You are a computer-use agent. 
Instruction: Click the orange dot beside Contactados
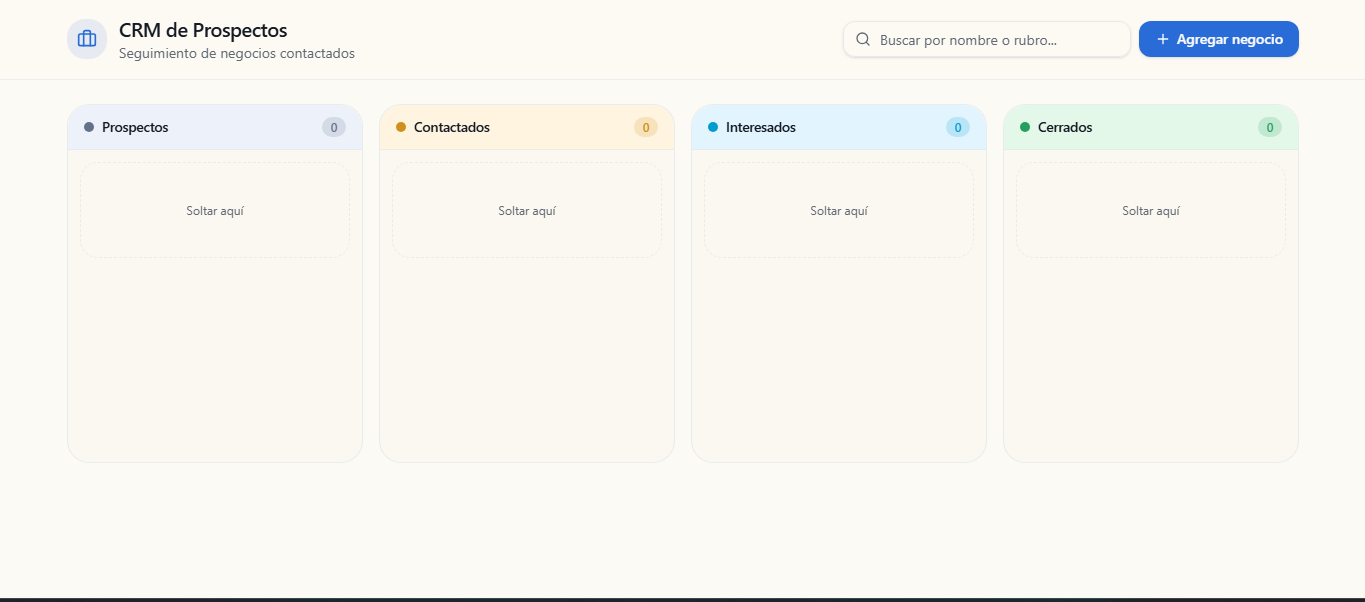tap(401, 127)
